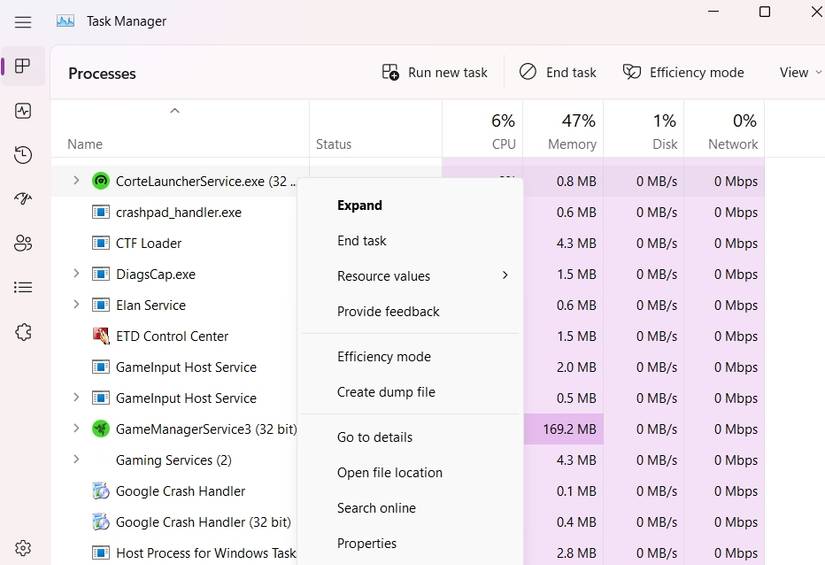Switch to Users page icon

coord(23,243)
